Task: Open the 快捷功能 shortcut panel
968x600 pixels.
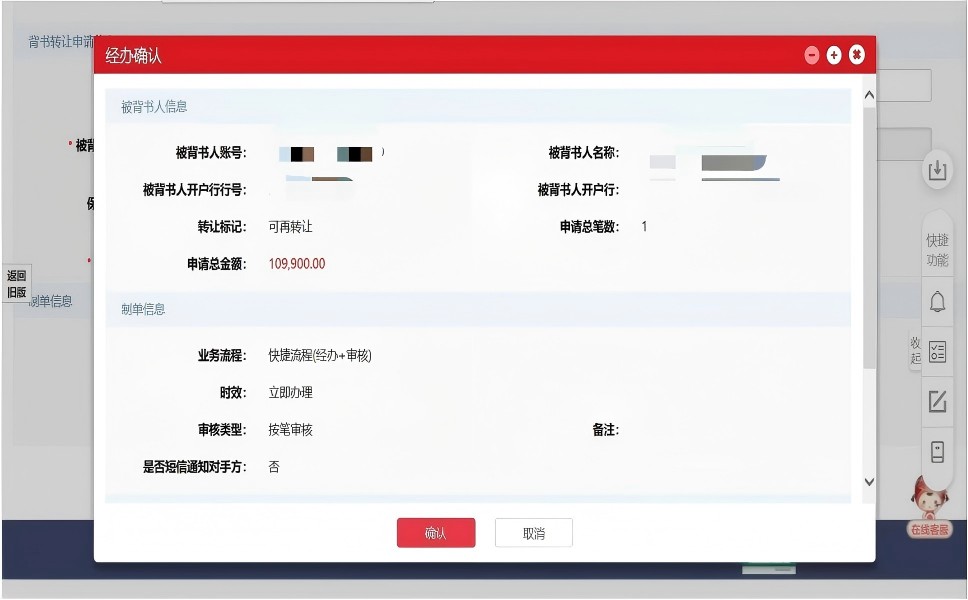Action: (937, 250)
